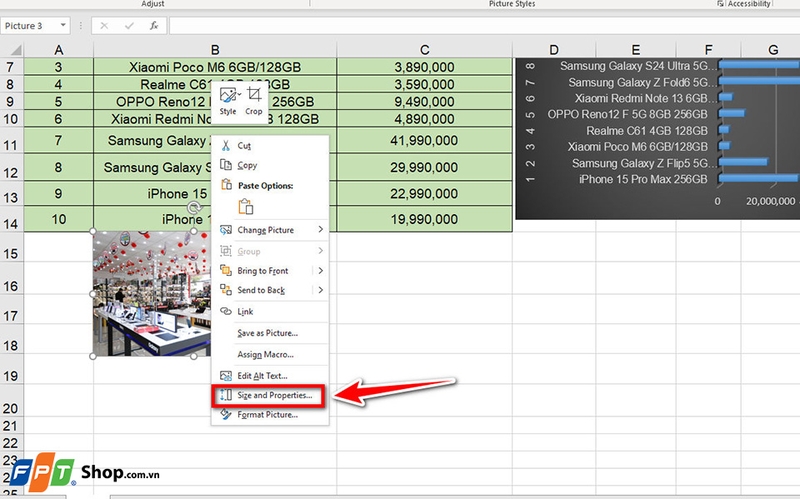Screen dimensions: 800x499
Task: Select row 7 header
Action: coord(11,67)
